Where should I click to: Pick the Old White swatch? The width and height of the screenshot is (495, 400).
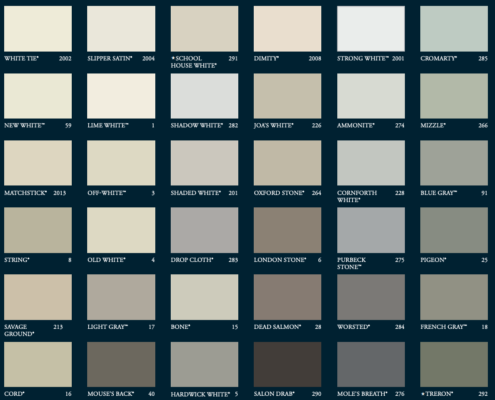[x=121, y=230]
